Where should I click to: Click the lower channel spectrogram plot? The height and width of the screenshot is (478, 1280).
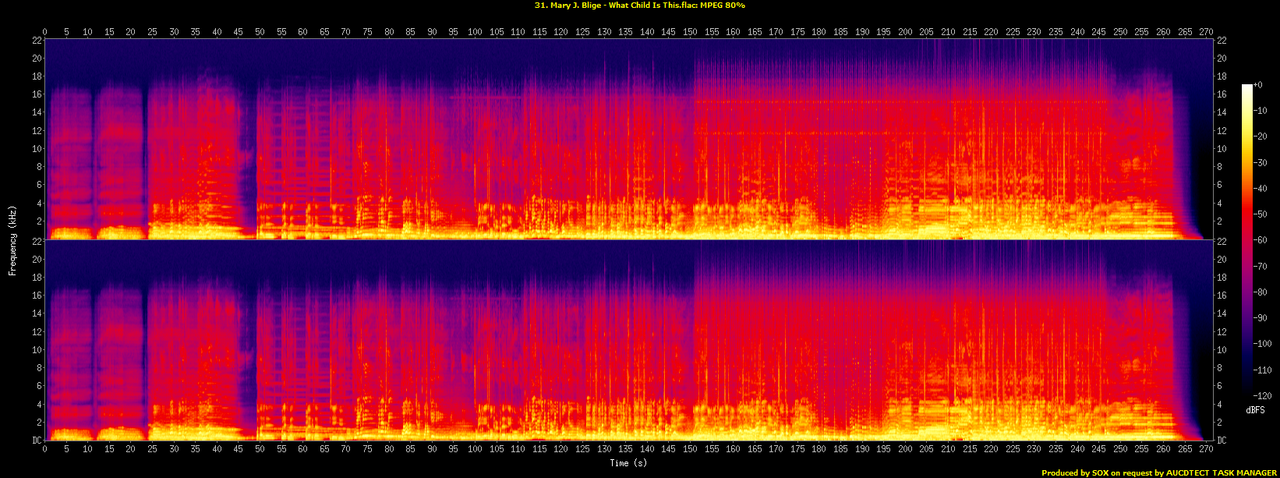coord(629,340)
